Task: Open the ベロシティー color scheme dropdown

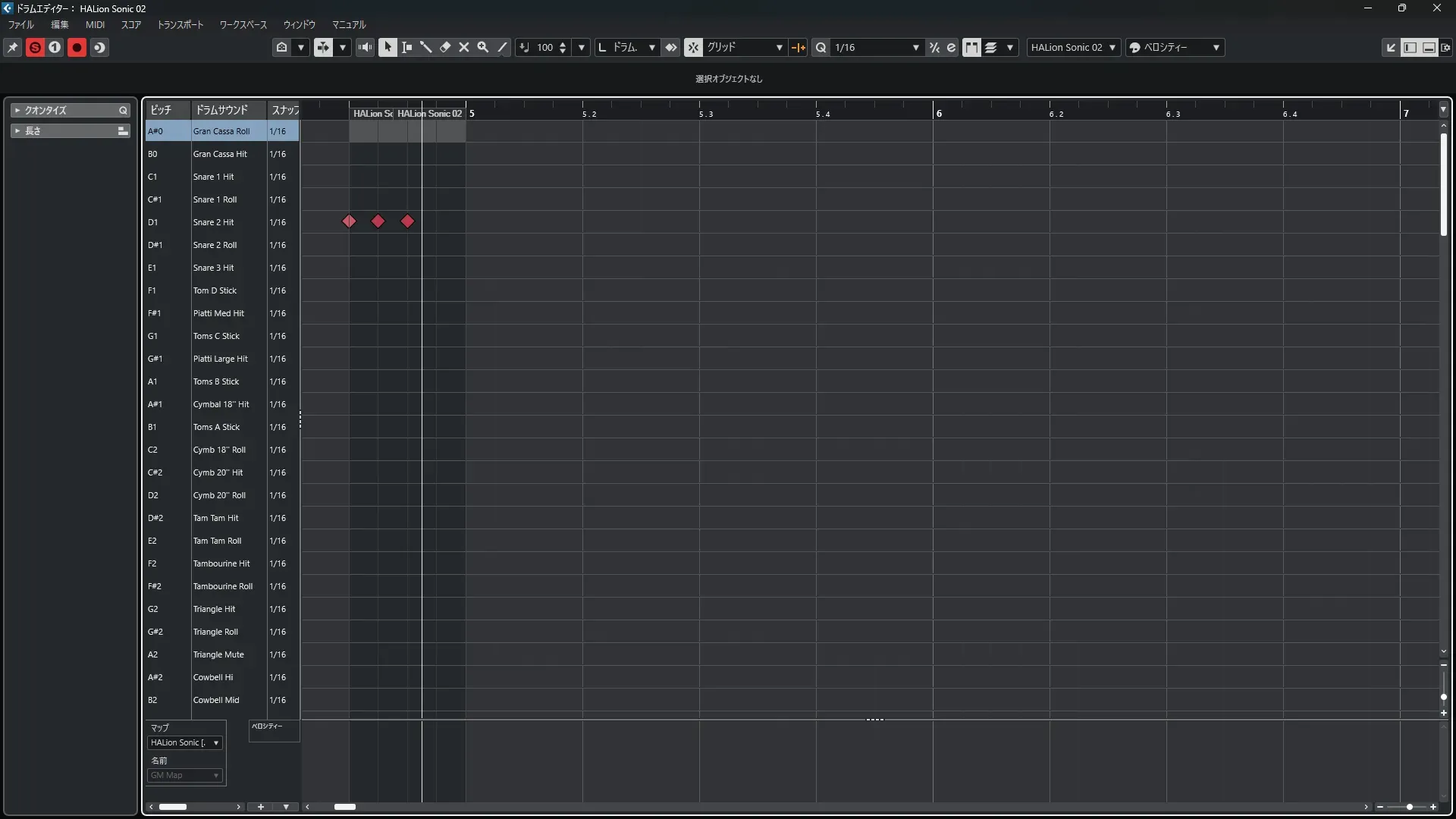Action: [1175, 47]
